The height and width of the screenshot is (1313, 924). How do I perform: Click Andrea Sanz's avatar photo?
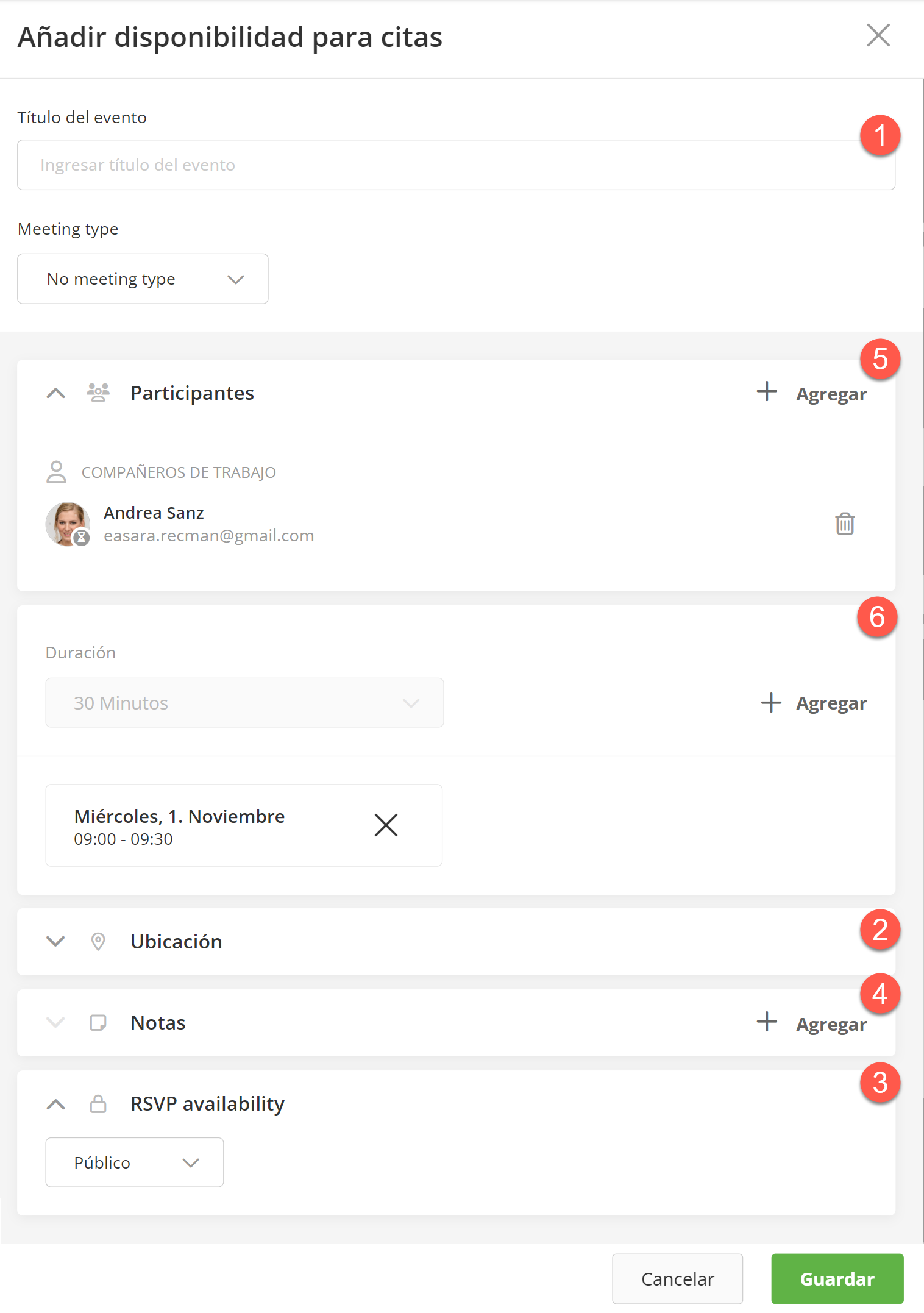[x=68, y=524]
